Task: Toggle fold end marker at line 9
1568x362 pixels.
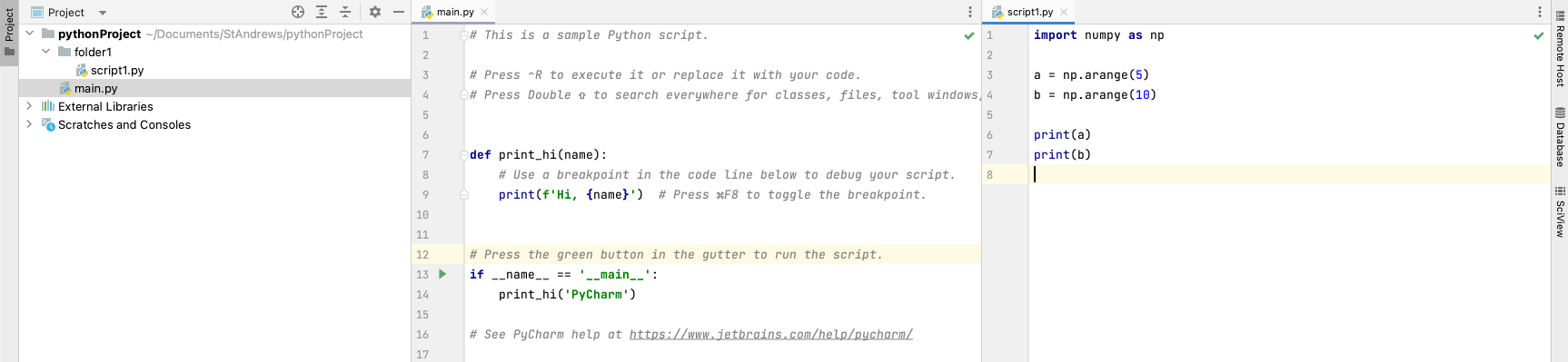Action: point(463,195)
